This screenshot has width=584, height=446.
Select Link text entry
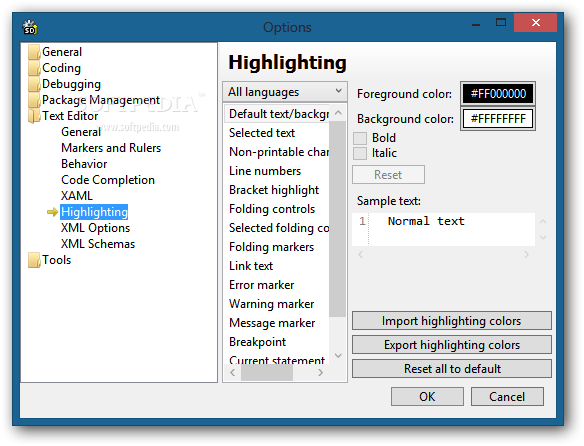tap(277, 266)
